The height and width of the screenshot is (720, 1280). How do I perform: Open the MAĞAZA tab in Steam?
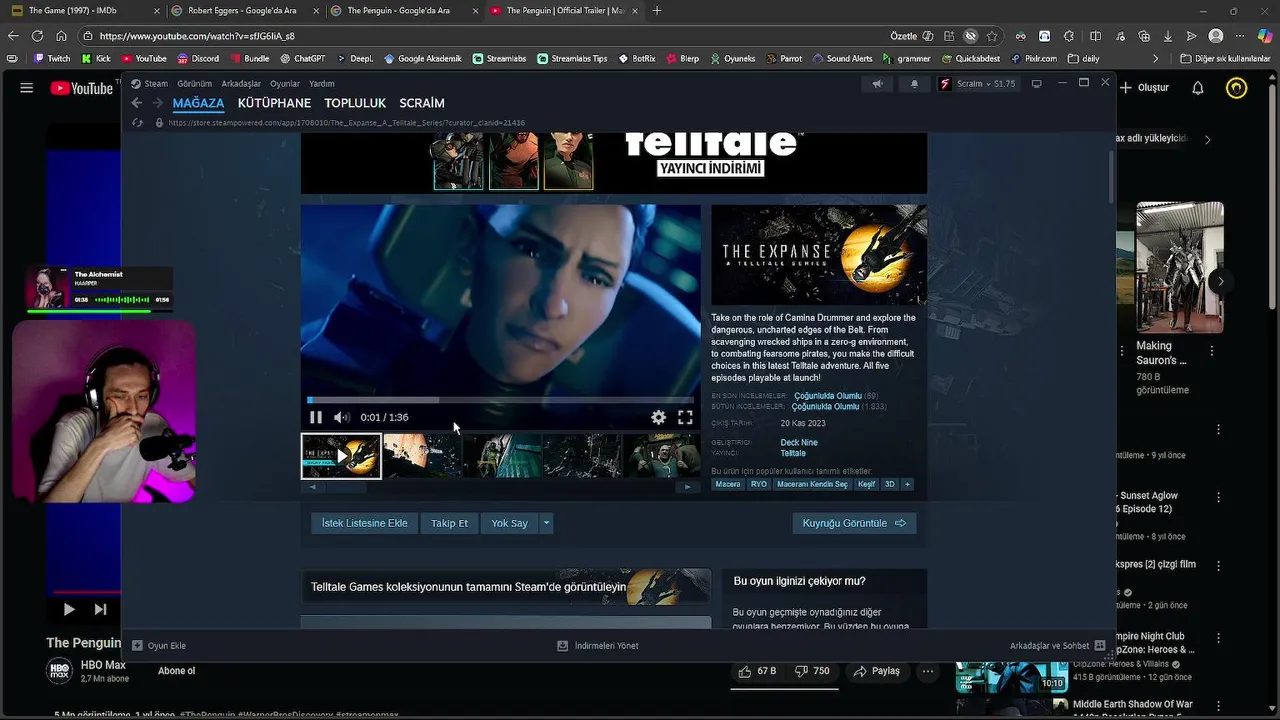pos(198,103)
